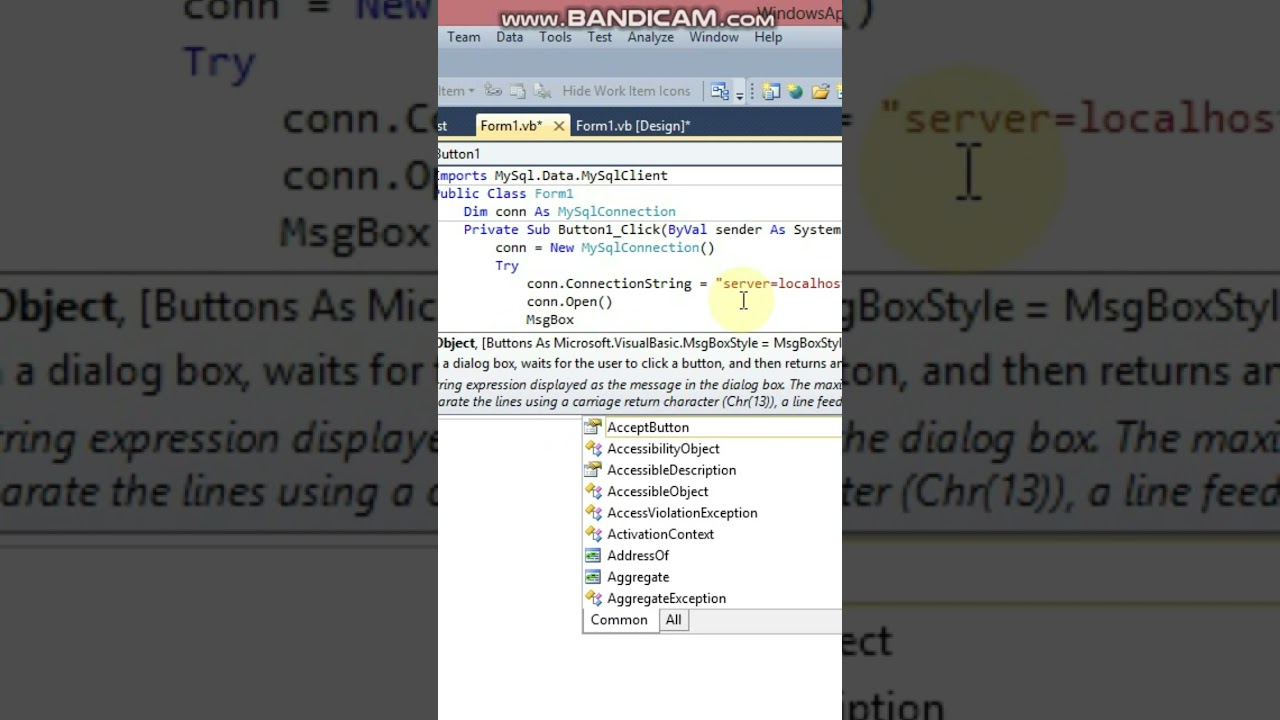Switch to the Form1.vb* code tab
This screenshot has width=1280, height=720.
click(x=510, y=125)
